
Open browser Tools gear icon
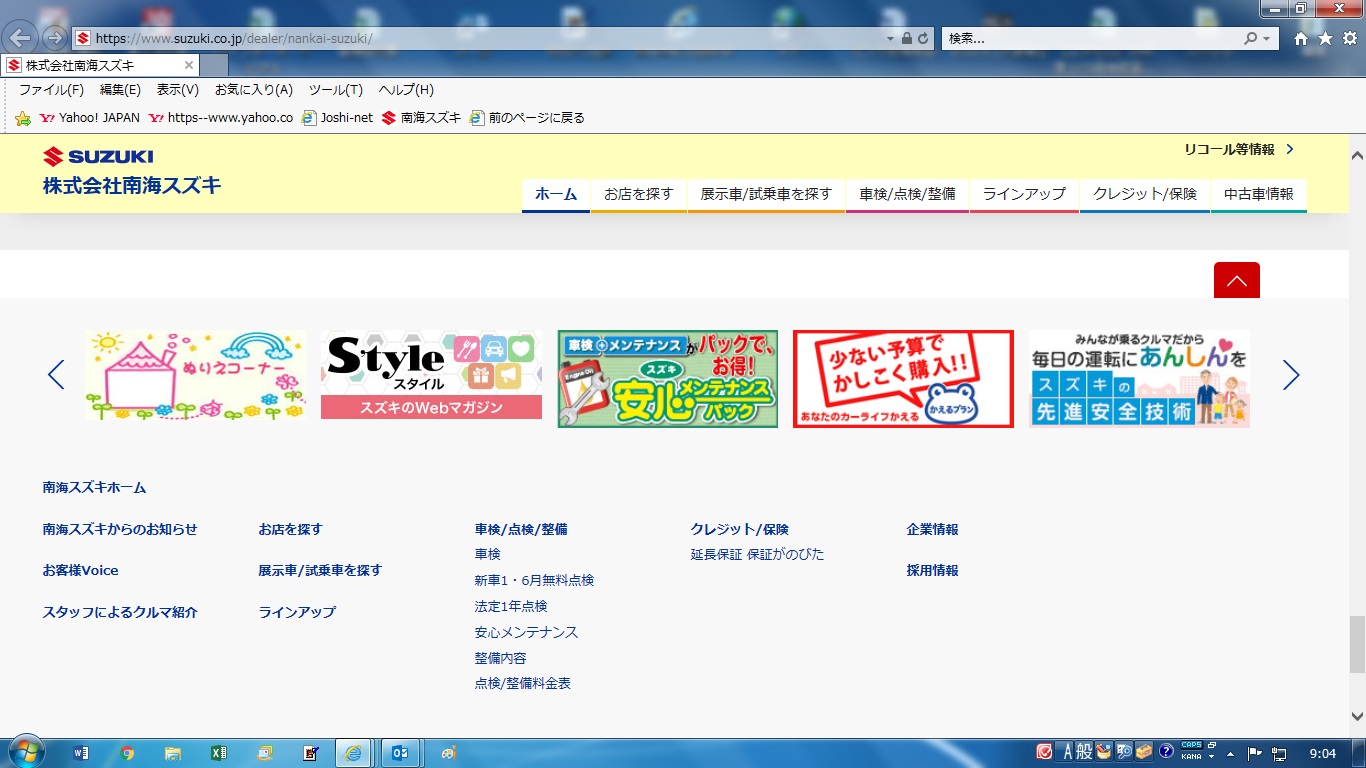[1349, 38]
